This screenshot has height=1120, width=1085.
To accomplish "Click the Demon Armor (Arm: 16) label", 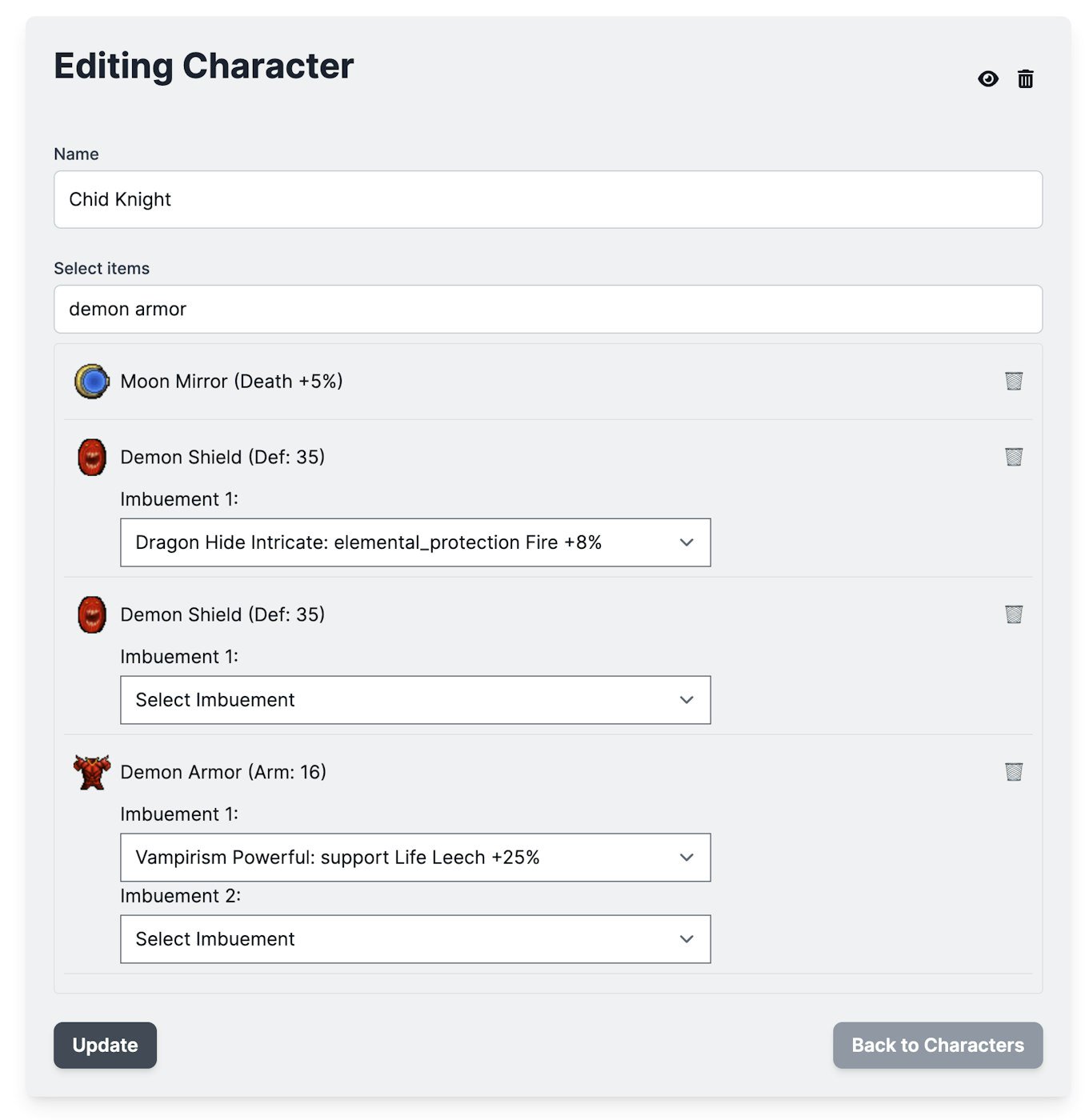I will 223,772.
